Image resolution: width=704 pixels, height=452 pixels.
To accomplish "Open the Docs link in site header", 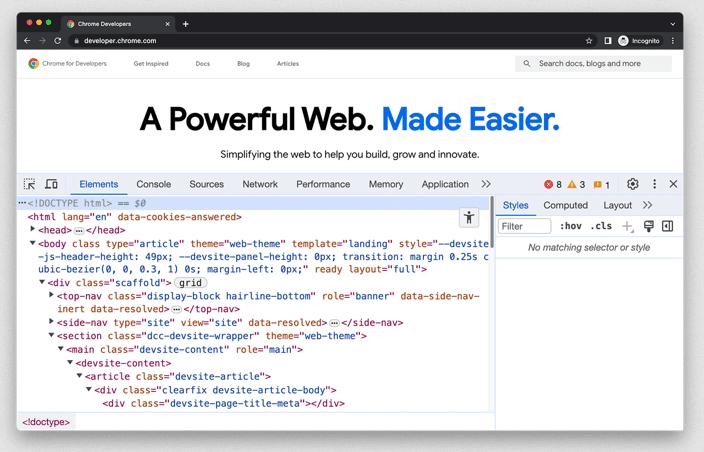I will point(203,64).
